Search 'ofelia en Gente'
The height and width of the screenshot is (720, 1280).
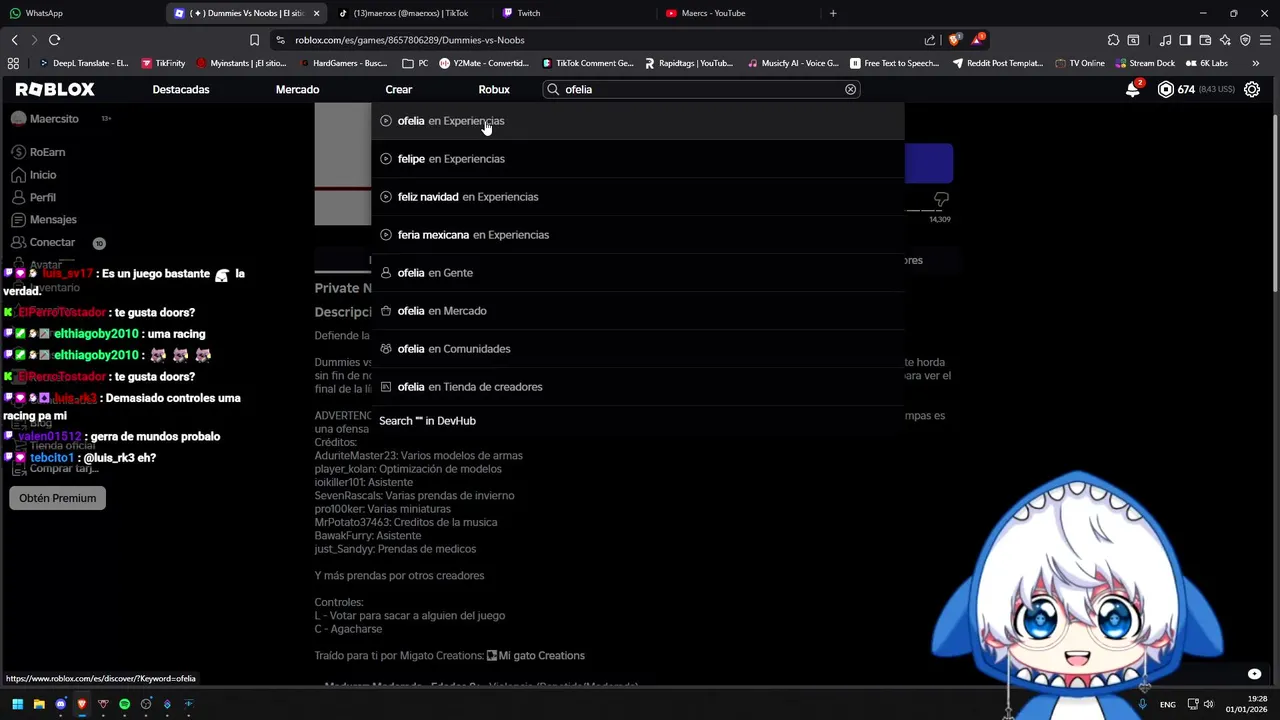(x=638, y=273)
